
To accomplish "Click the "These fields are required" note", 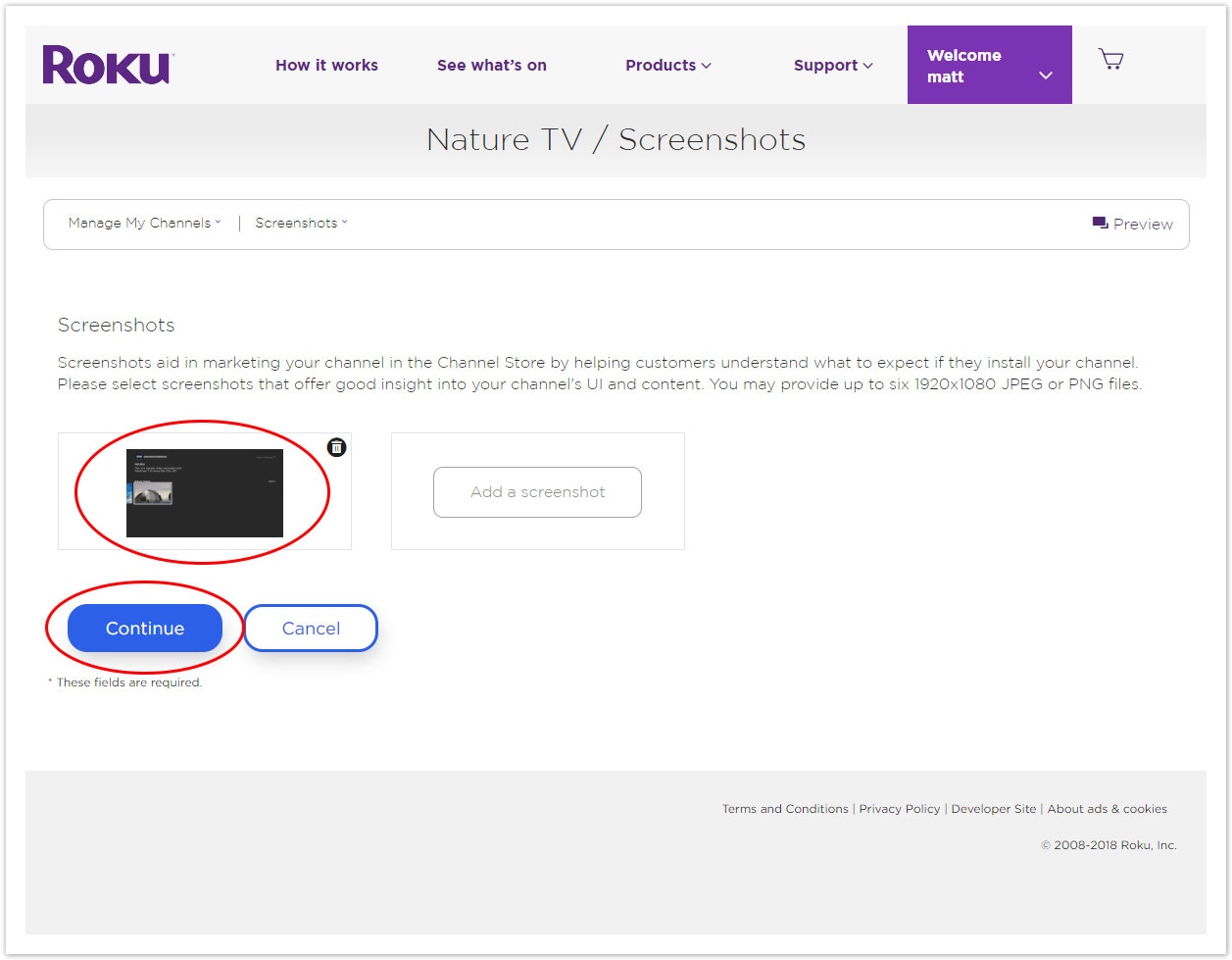I will point(125,682).
